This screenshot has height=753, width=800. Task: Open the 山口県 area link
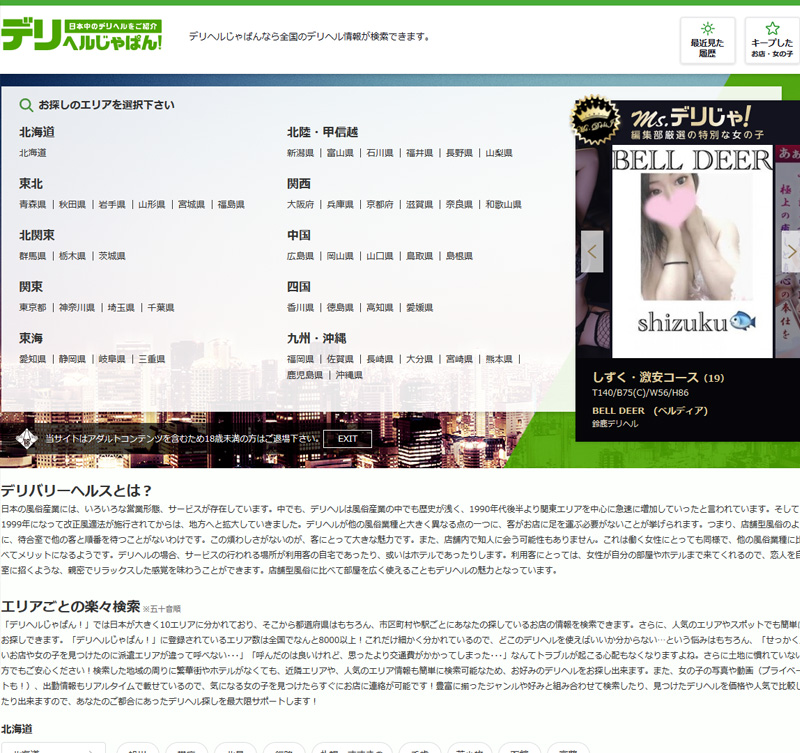click(x=380, y=256)
